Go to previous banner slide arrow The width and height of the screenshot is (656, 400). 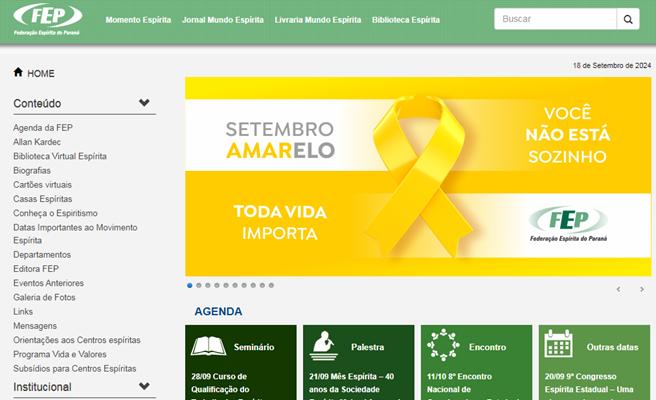[618, 289]
